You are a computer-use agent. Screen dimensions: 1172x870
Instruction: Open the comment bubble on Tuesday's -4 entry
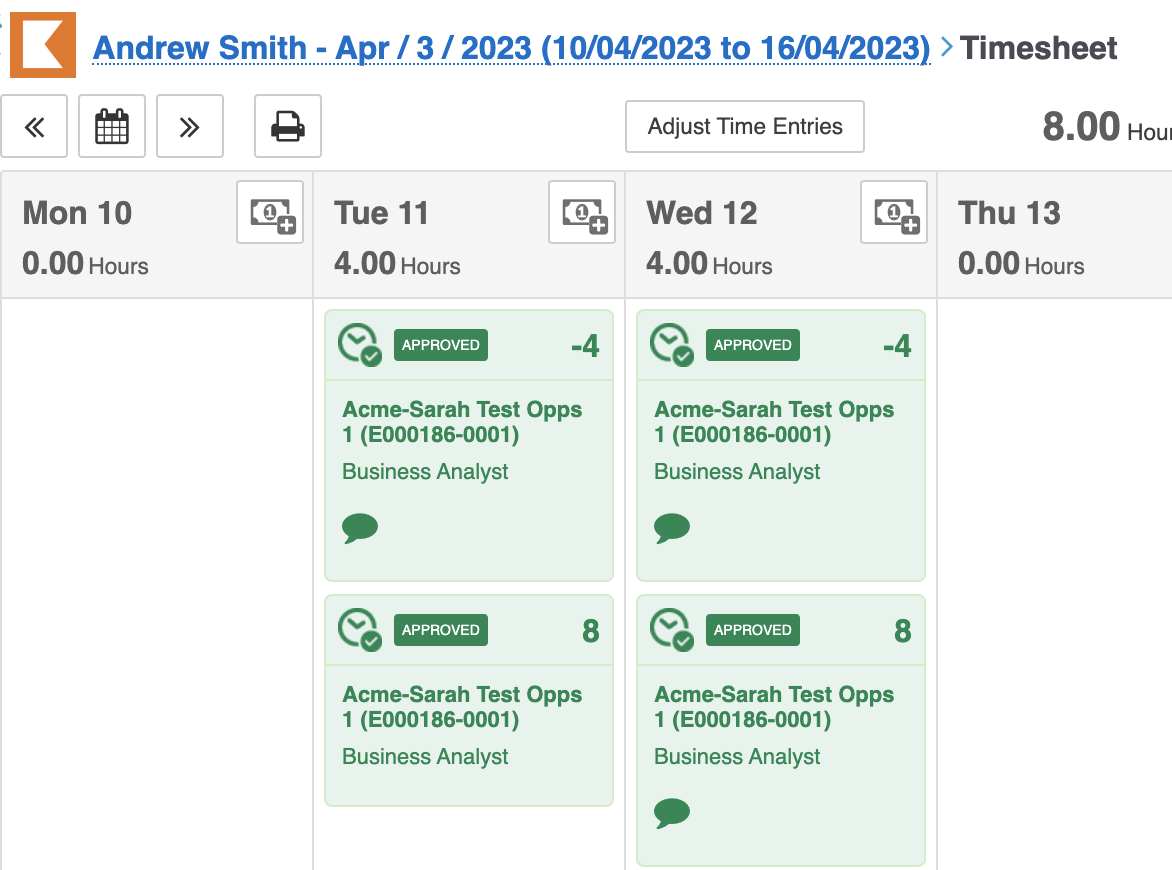[x=360, y=528]
